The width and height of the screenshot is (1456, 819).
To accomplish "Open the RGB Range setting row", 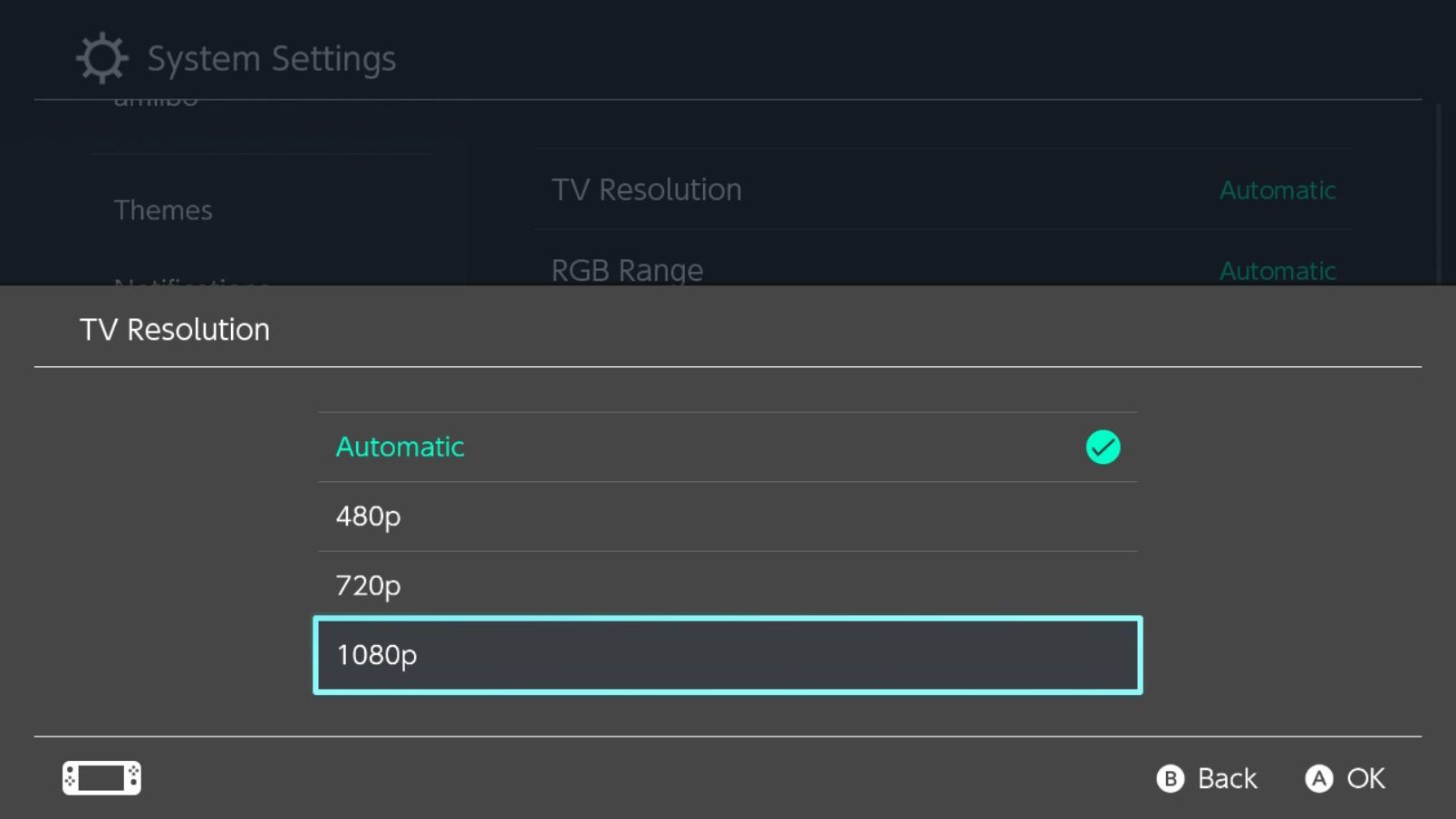I will tap(627, 270).
